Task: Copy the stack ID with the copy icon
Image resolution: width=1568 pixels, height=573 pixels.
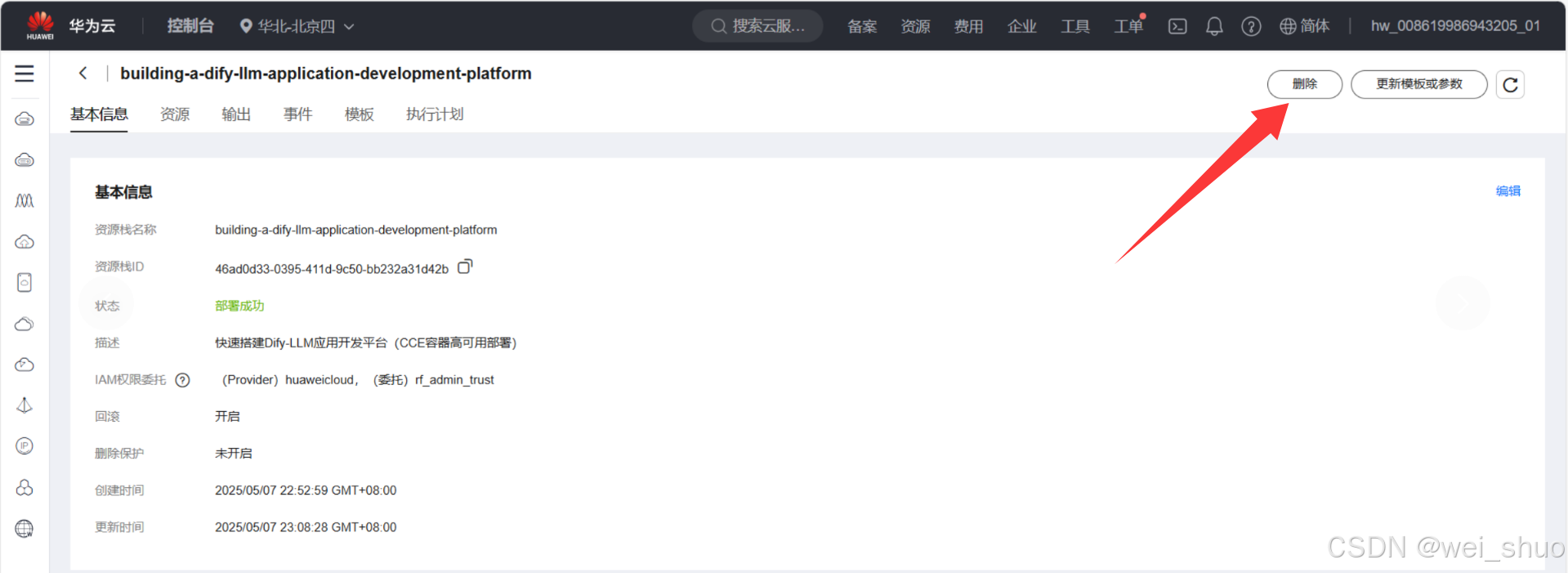Action: click(x=465, y=266)
